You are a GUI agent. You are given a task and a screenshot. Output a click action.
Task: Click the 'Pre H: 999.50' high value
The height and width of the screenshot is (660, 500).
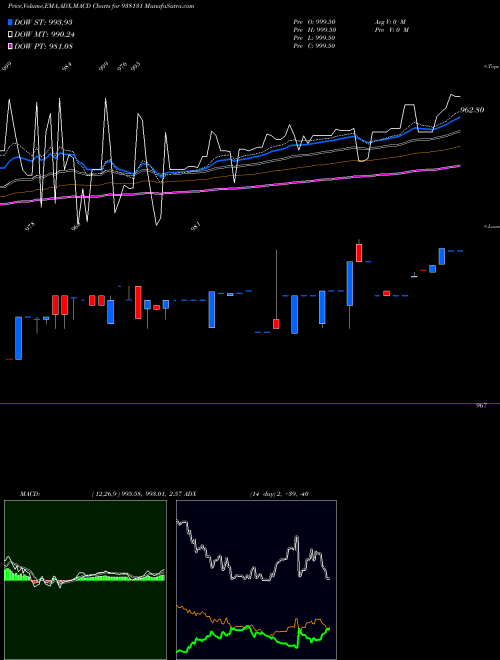click(314, 30)
